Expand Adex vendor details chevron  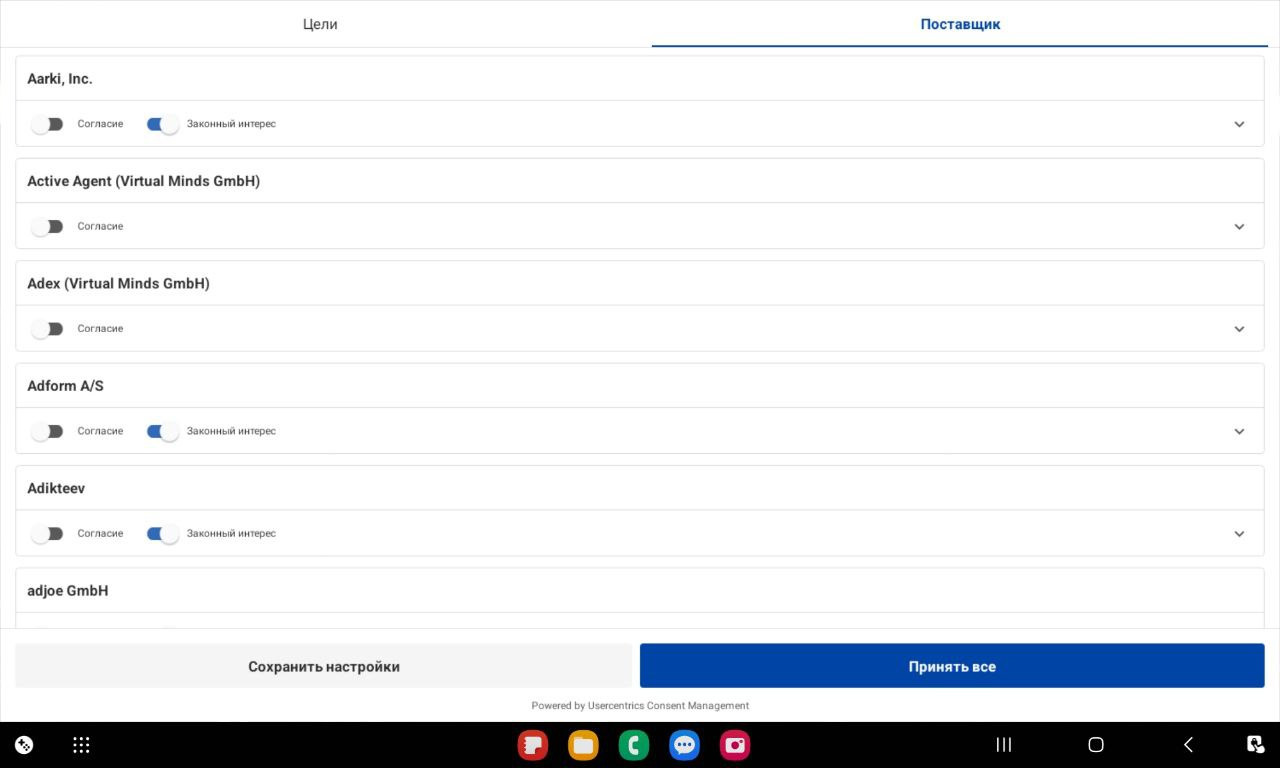coord(1239,329)
